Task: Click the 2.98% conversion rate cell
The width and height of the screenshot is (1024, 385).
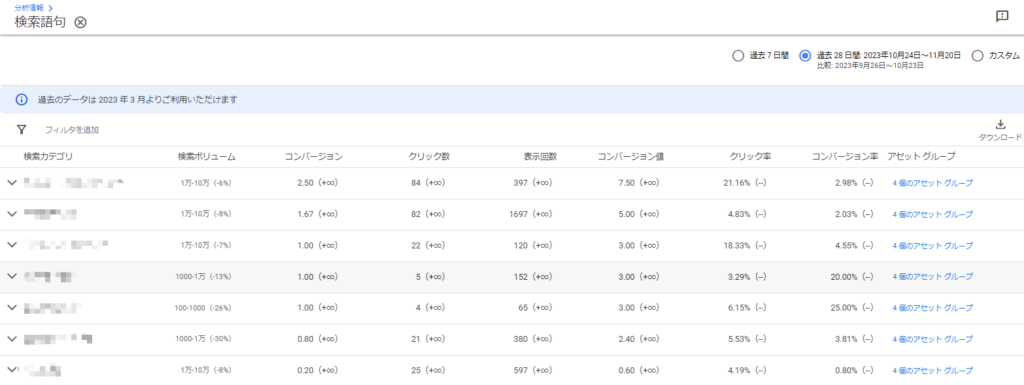Action: pyautogui.click(x=854, y=183)
